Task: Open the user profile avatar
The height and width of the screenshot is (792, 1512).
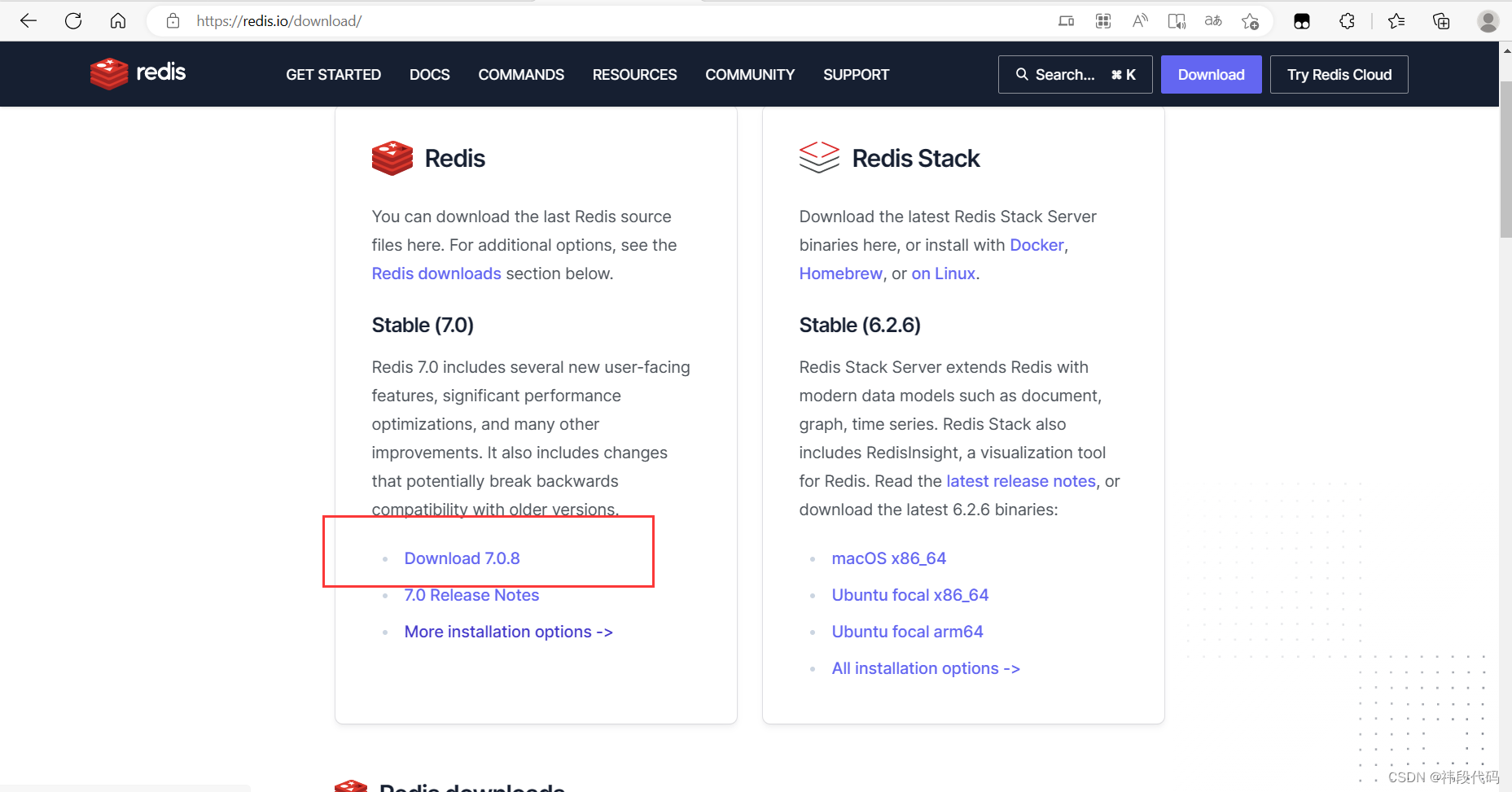Action: (x=1488, y=21)
